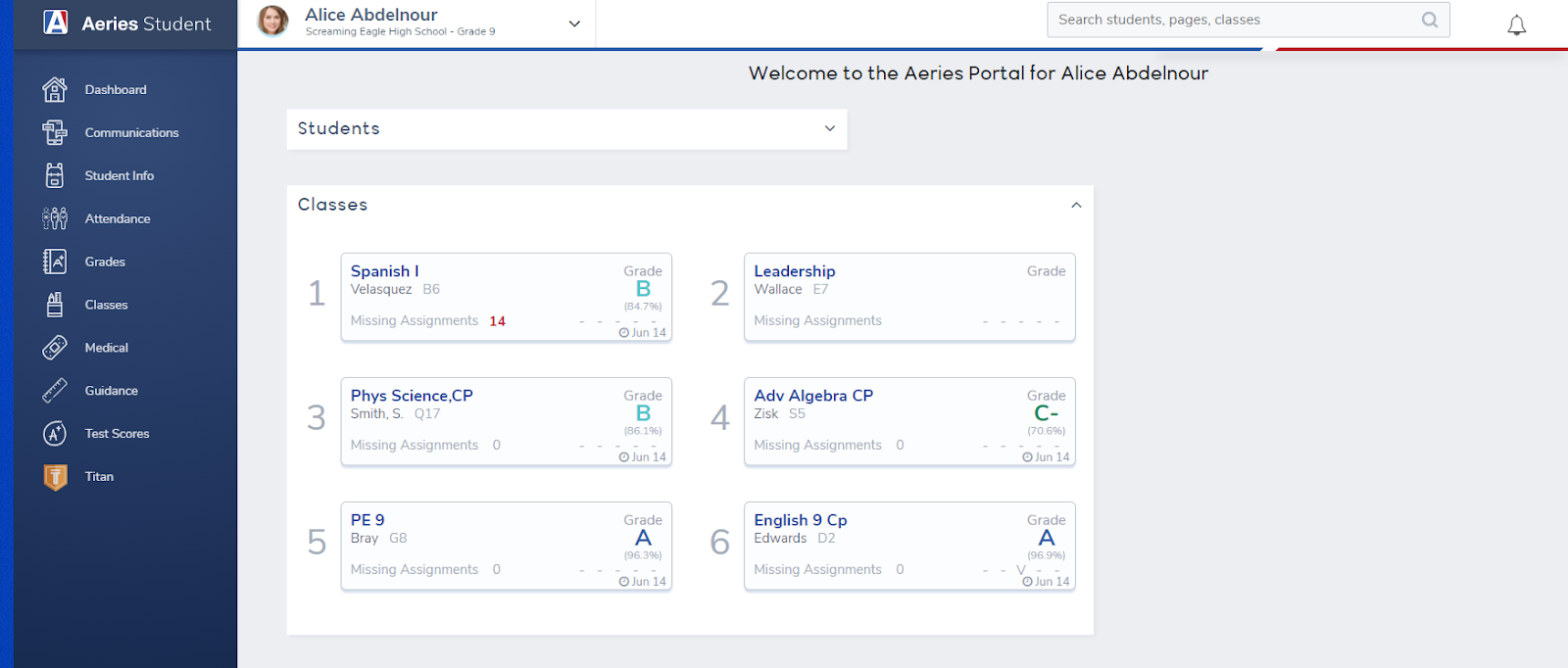Screen dimensions: 1568x668
Task: Click the Titan shield icon
Action: point(55,477)
